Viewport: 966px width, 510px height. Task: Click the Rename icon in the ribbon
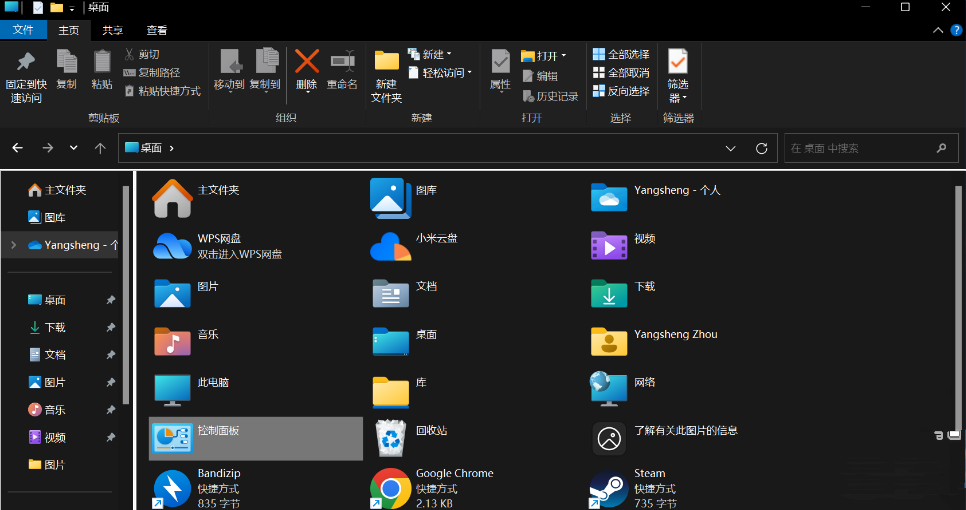pyautogui.click(x=342, y=68)
